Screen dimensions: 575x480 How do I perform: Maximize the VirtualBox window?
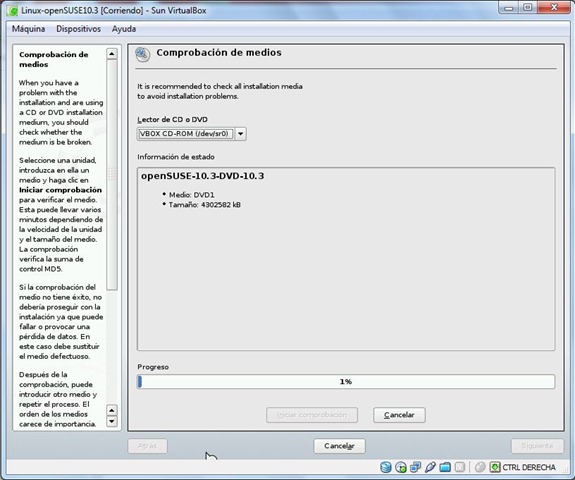(x=528, y=8)
